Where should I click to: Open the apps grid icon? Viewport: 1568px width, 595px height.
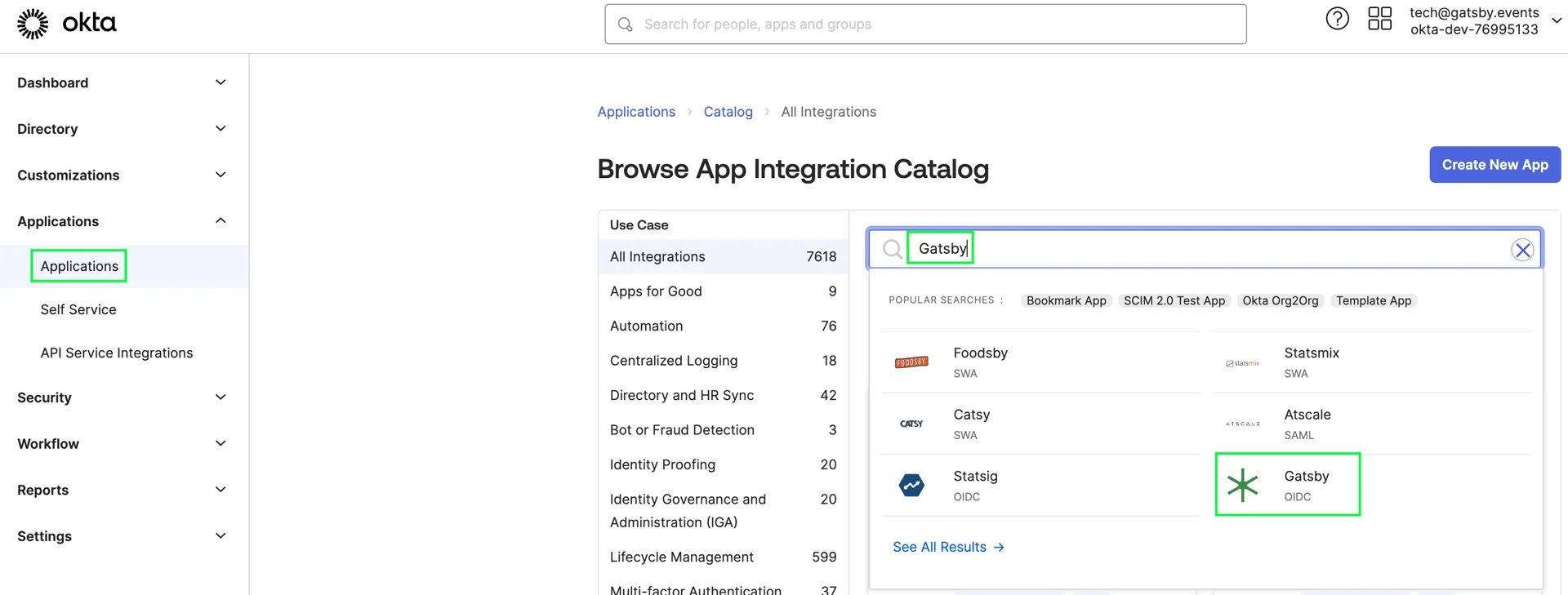1379,19
